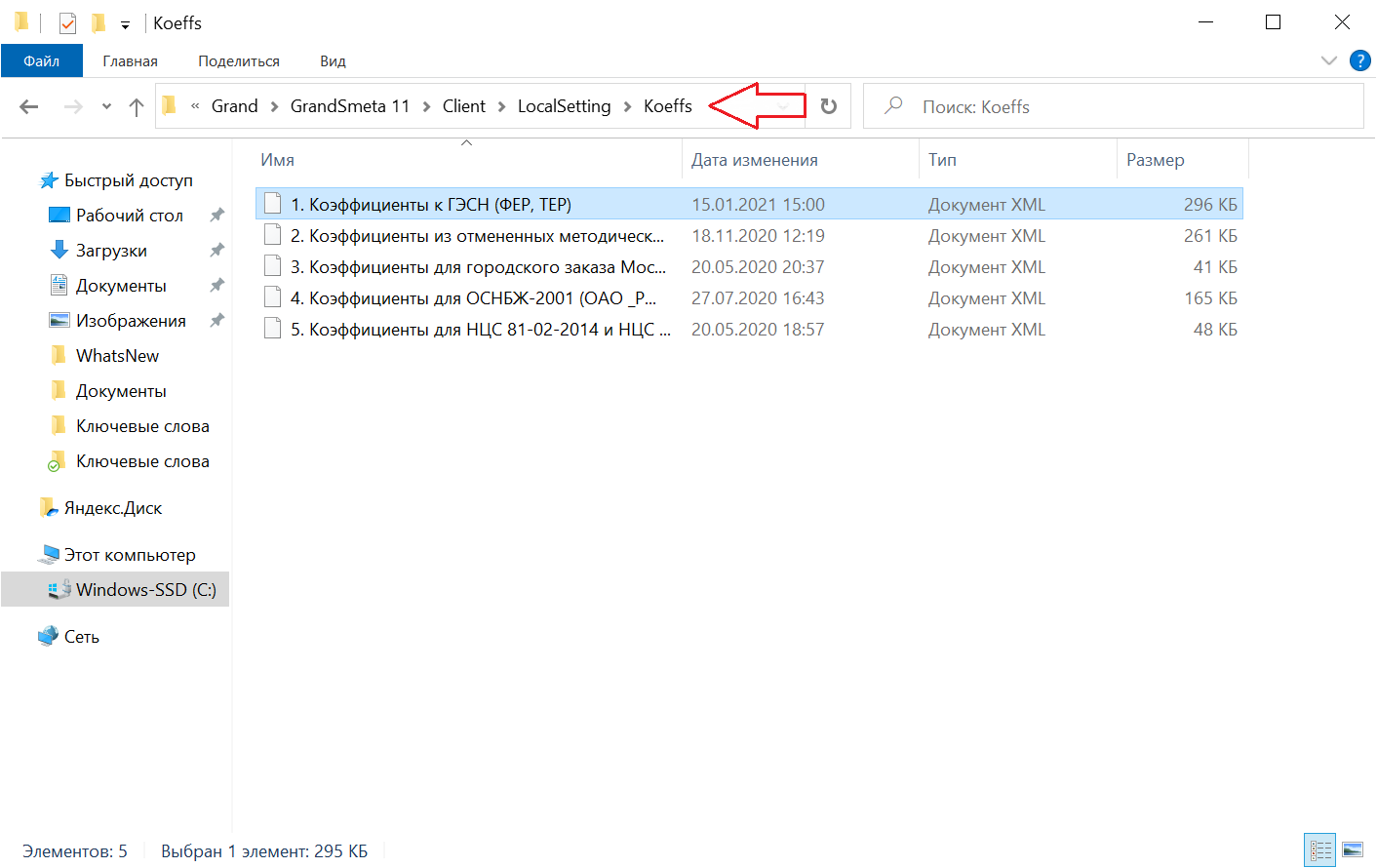Click the file icon of "1. Коэффициенты к ГЭСН"
This screenshot has width=1377, height=868.
(273, 204)
